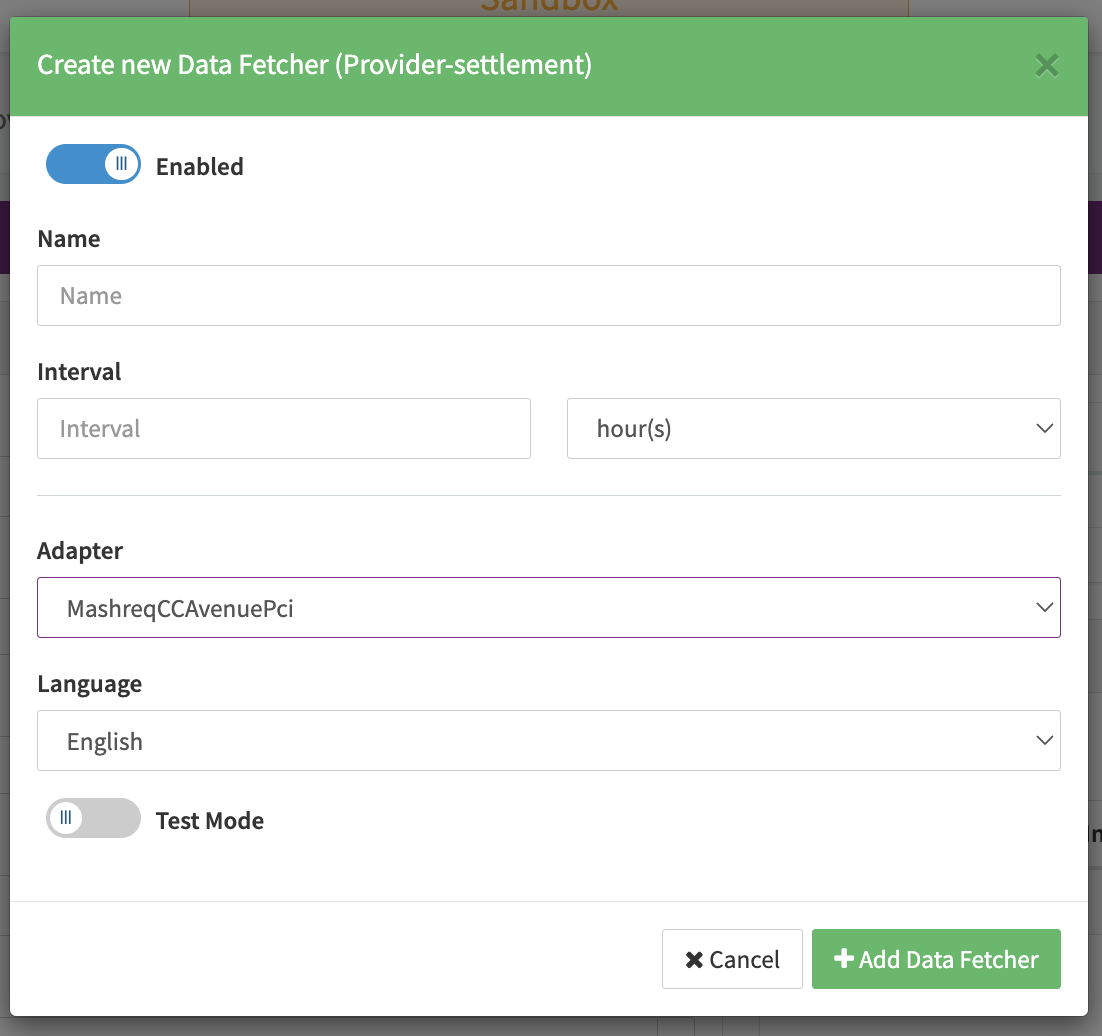Click the X icon inside Cancel button
Screen dimensions: 1102x1036
point(694,960)
